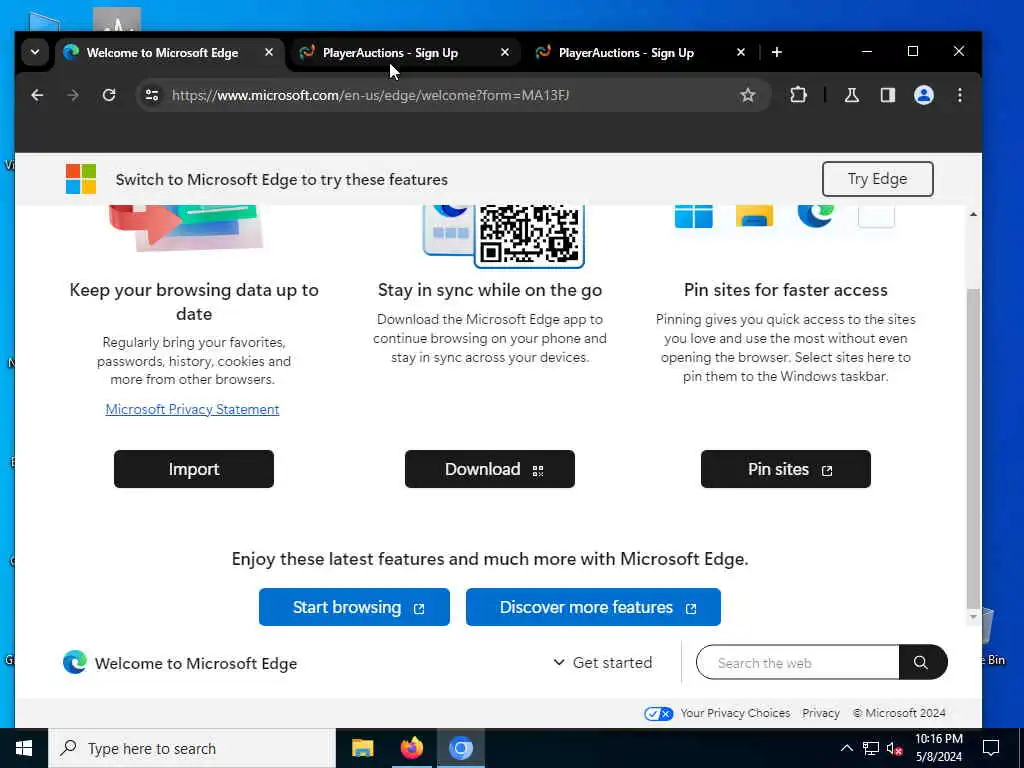
Task: Open Your Privacy Choices link
Action: tap(735, 713)
